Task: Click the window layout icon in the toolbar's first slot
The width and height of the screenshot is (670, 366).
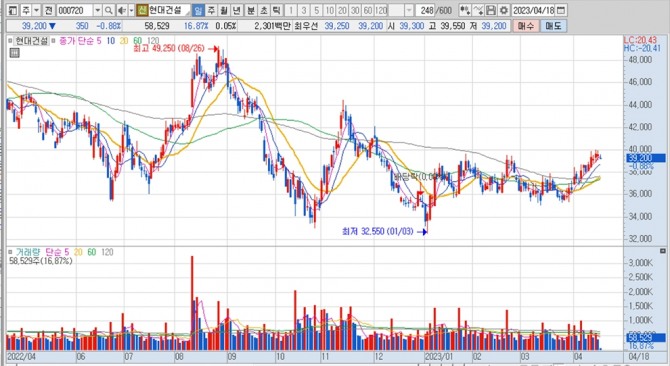Action: tap(13, 10)
